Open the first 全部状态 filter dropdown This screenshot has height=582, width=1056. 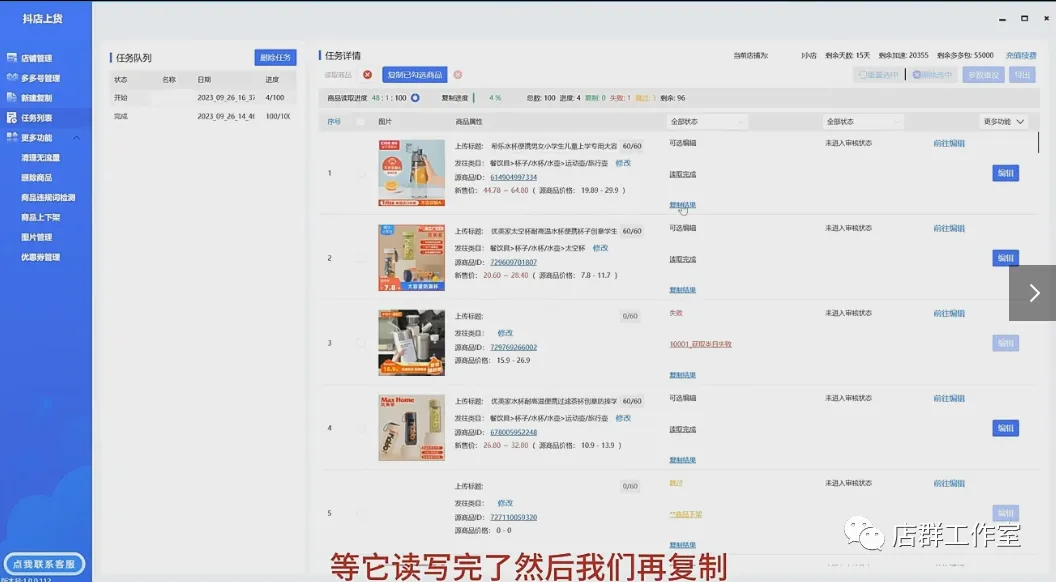point(707,122)
